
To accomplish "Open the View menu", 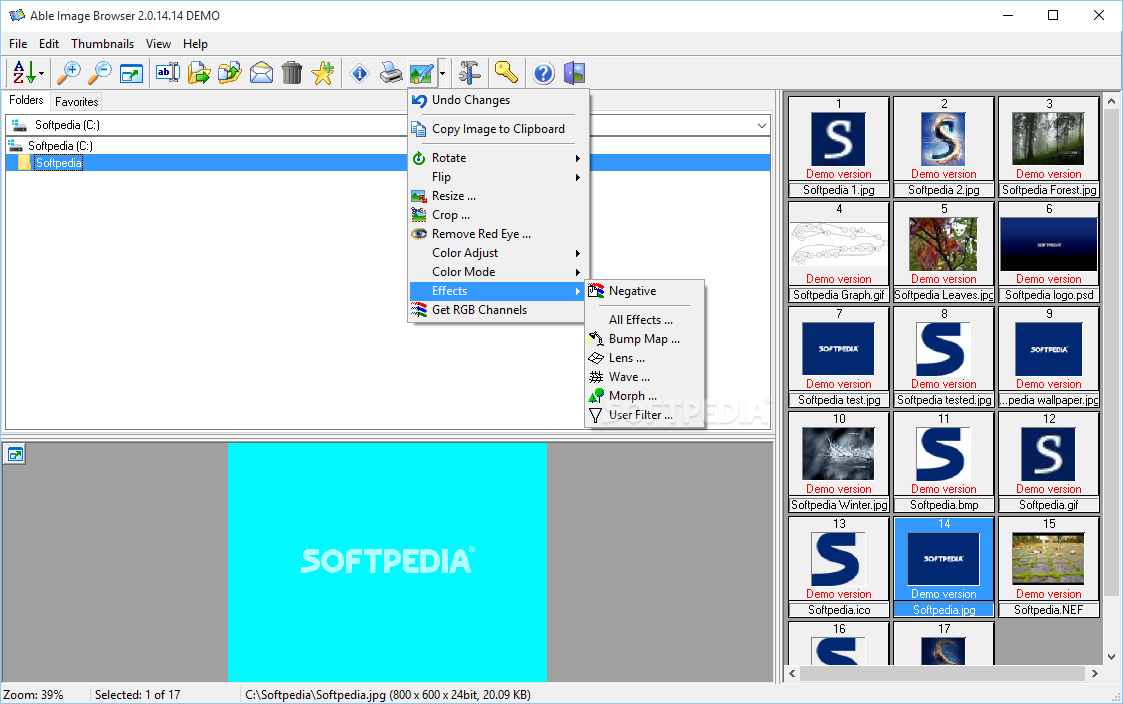I will (158, 44).
